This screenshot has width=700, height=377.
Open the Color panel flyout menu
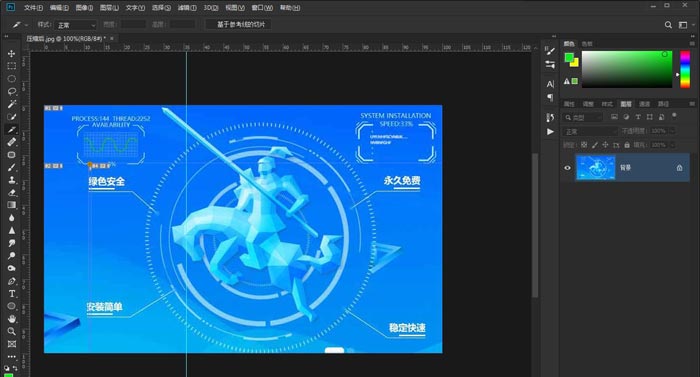692,43
